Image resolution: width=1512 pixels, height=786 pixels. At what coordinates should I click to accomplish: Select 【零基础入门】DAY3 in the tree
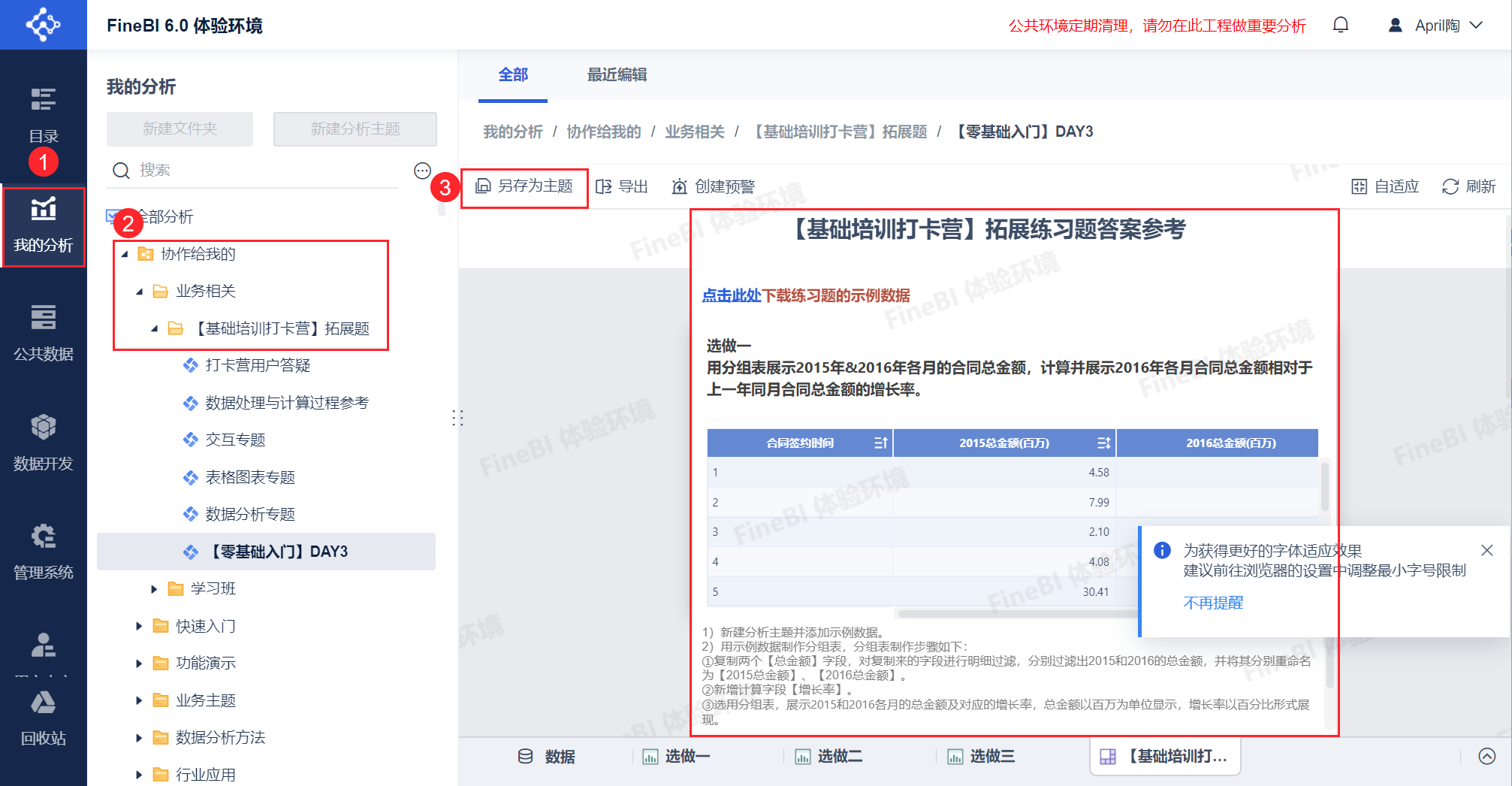[267, 552]
